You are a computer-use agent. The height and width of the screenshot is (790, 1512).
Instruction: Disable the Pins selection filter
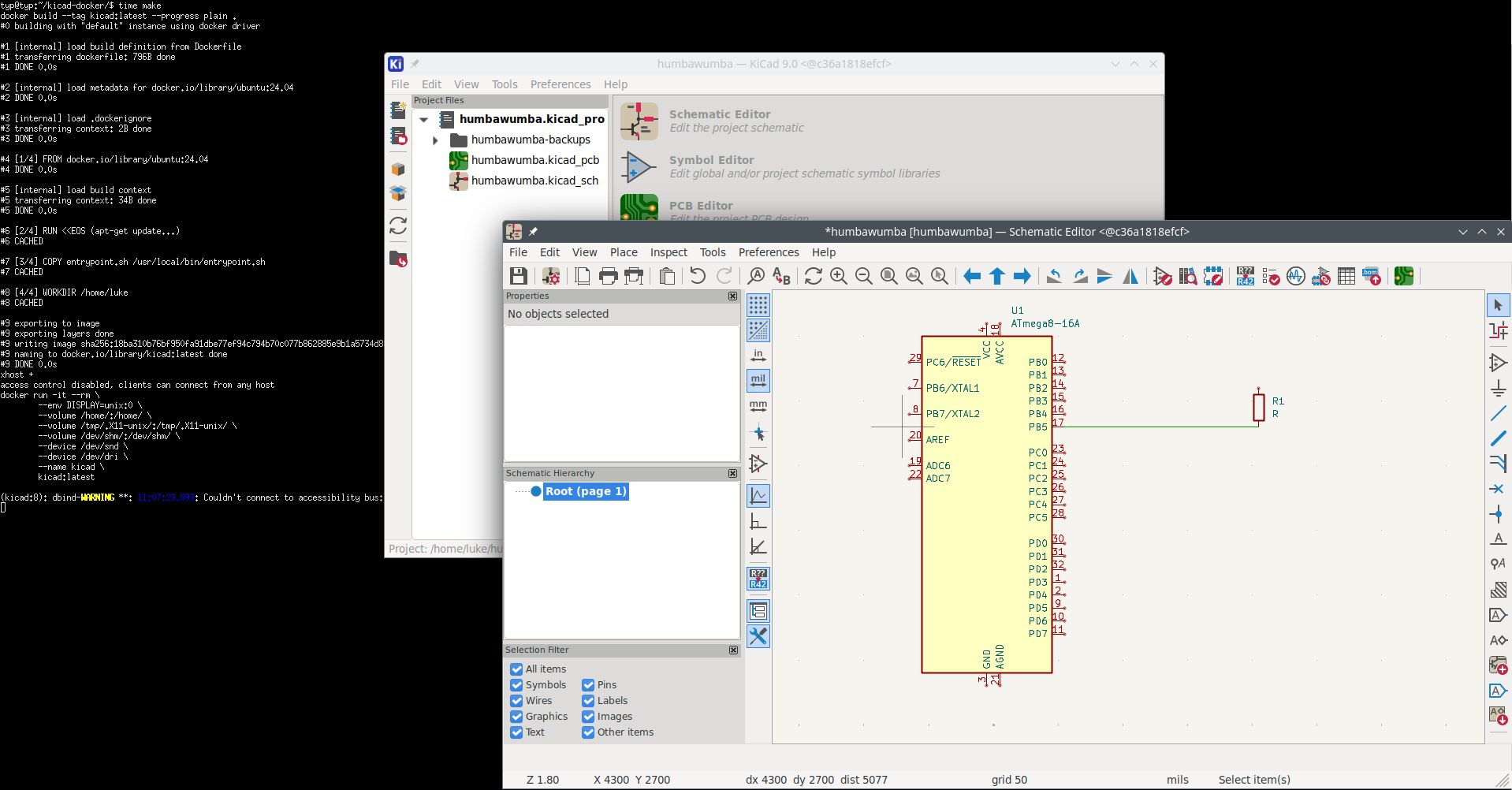tap(588, 685)
